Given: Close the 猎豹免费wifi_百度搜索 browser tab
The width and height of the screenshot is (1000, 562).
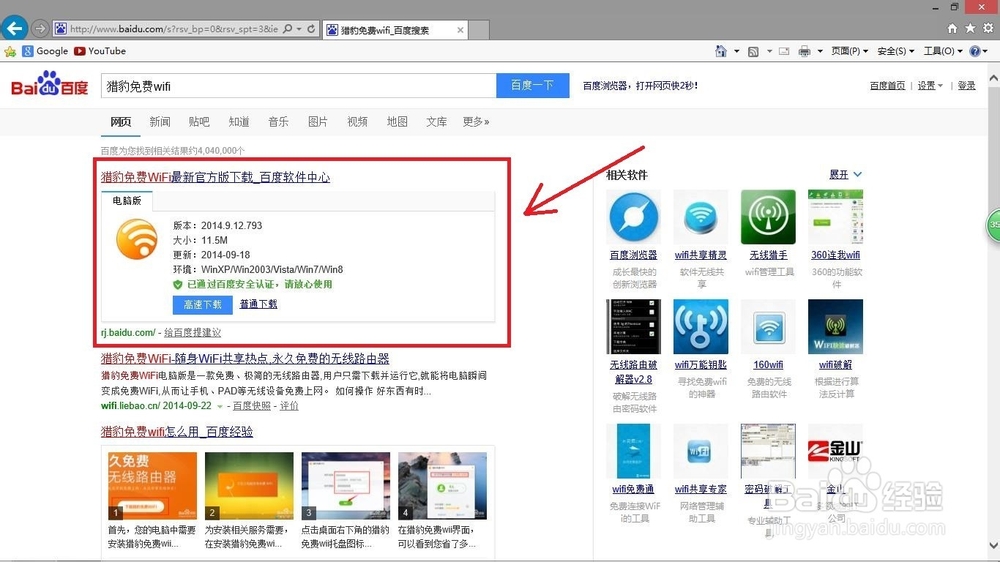Looking at the screenshot, I should click(460, 30).
